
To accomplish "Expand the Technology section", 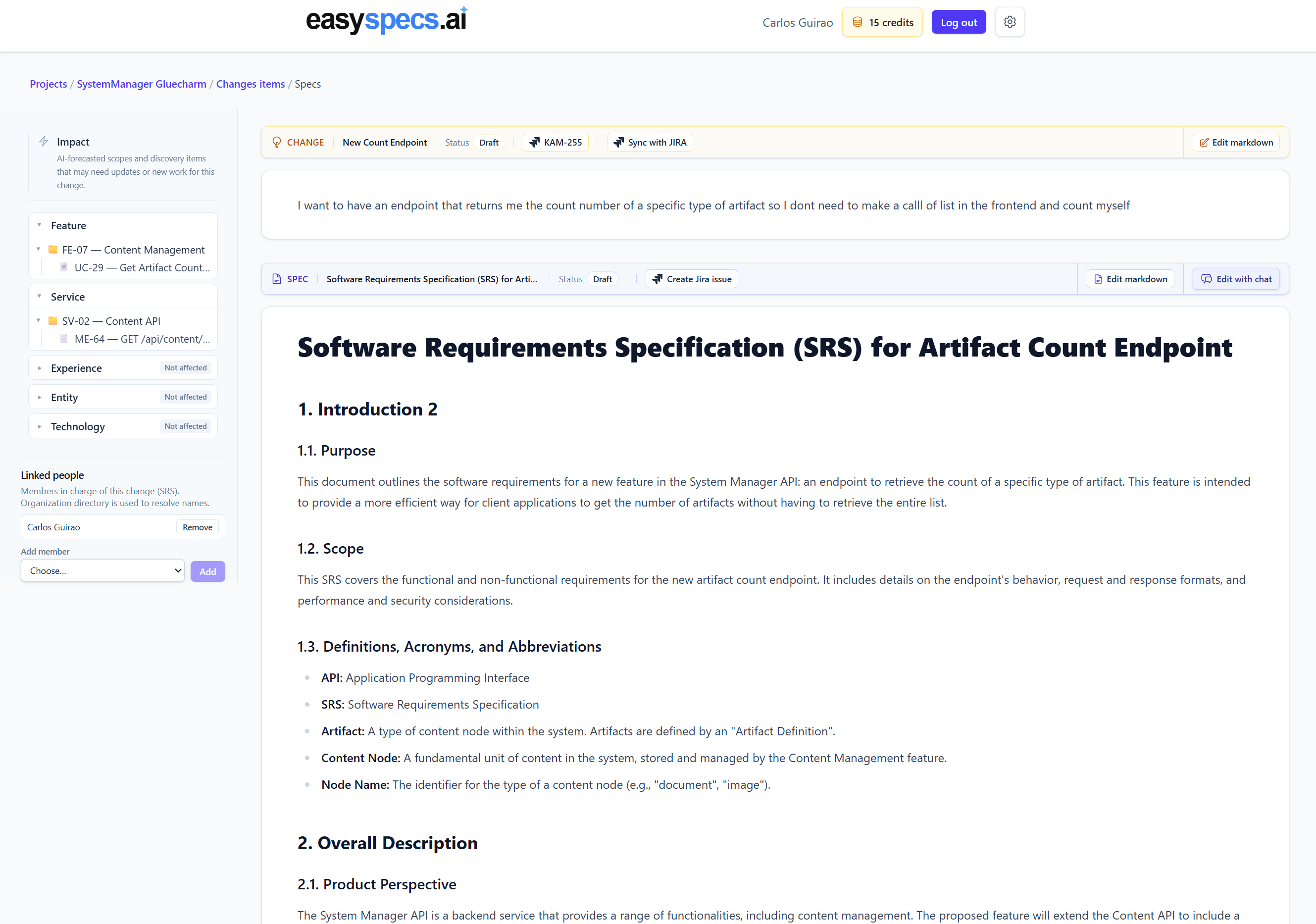I will 40,426.
